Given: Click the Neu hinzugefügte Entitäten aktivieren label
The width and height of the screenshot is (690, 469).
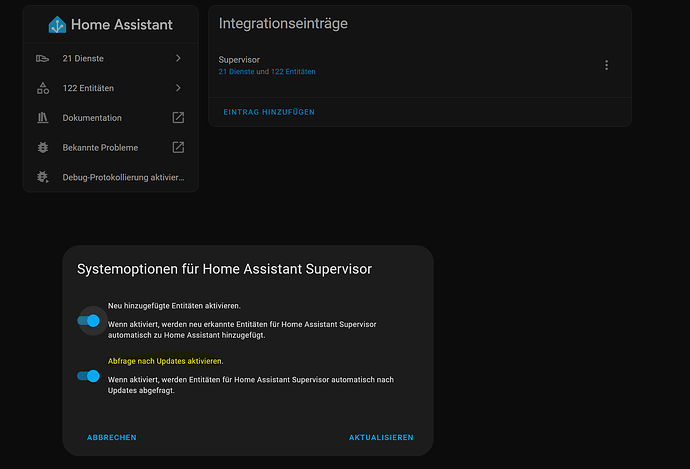Looking at the screenshot, I should click(x=174, y=306).
